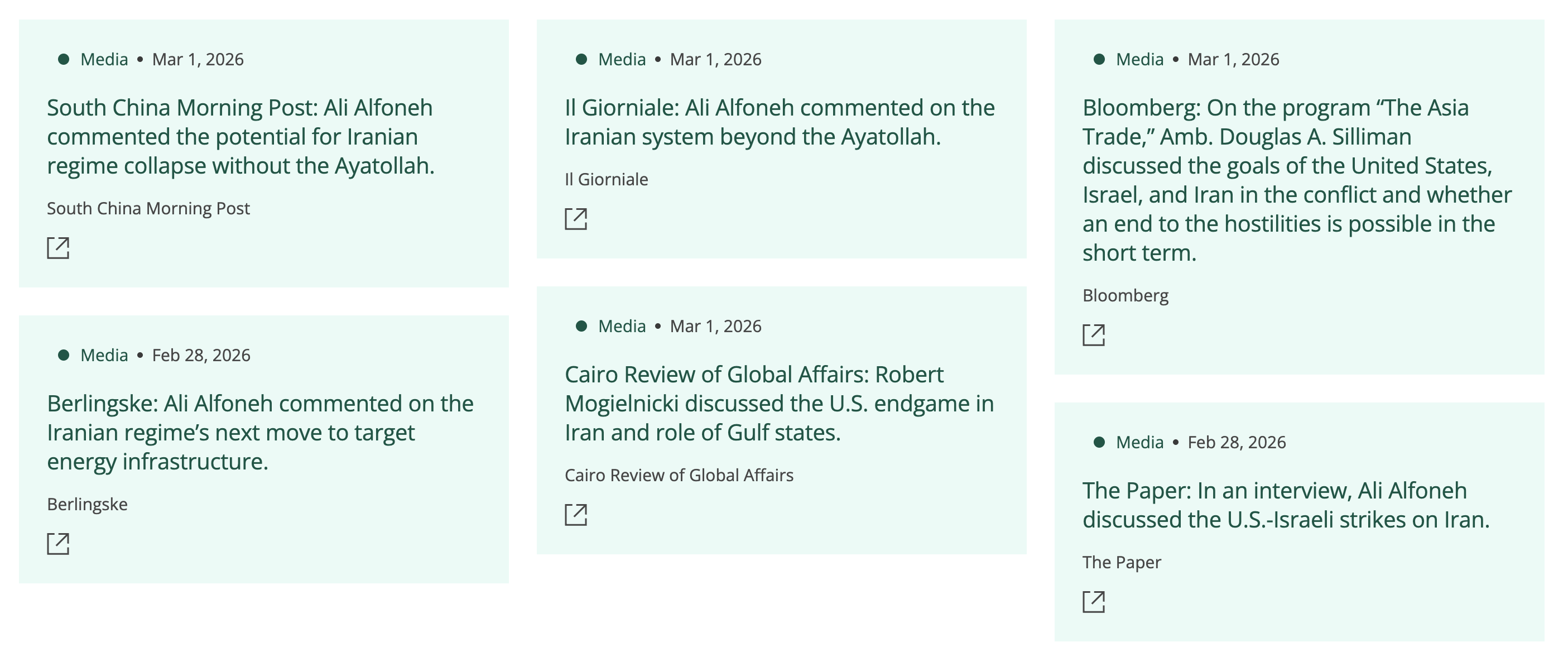
Task: Open external link icon on Bloomberg card
Action: [x=1093, y=335]
